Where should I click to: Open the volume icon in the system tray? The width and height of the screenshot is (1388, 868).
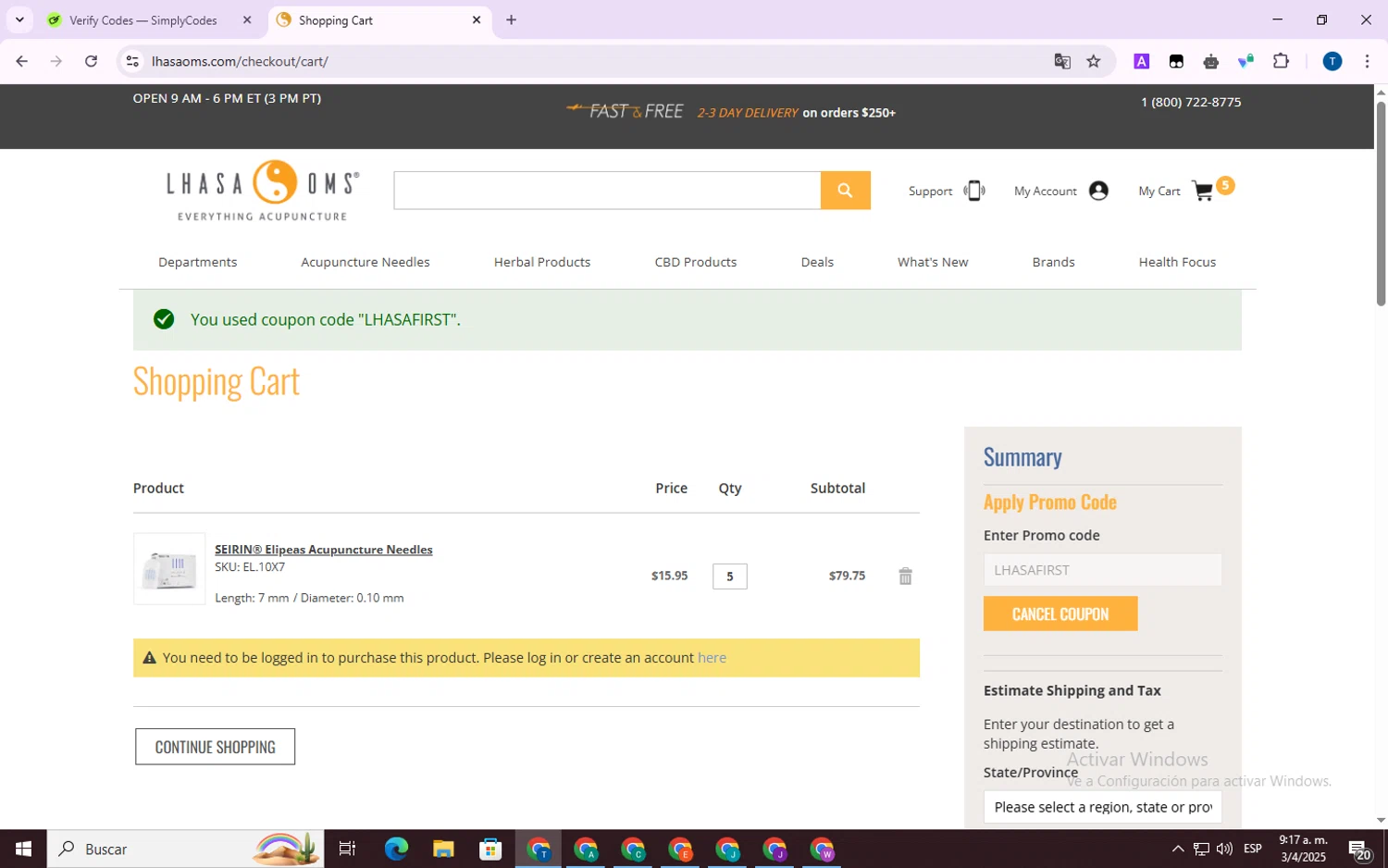click(1224, 849)
